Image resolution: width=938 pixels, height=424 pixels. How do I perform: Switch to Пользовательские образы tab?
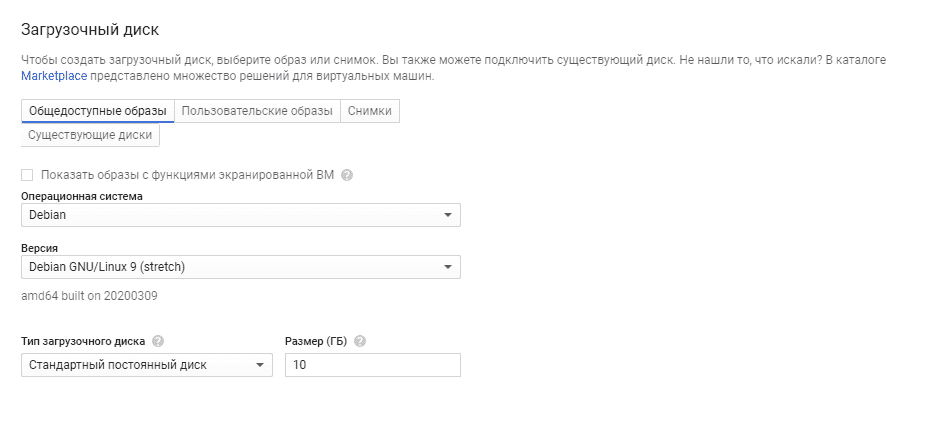coord(257,110)
